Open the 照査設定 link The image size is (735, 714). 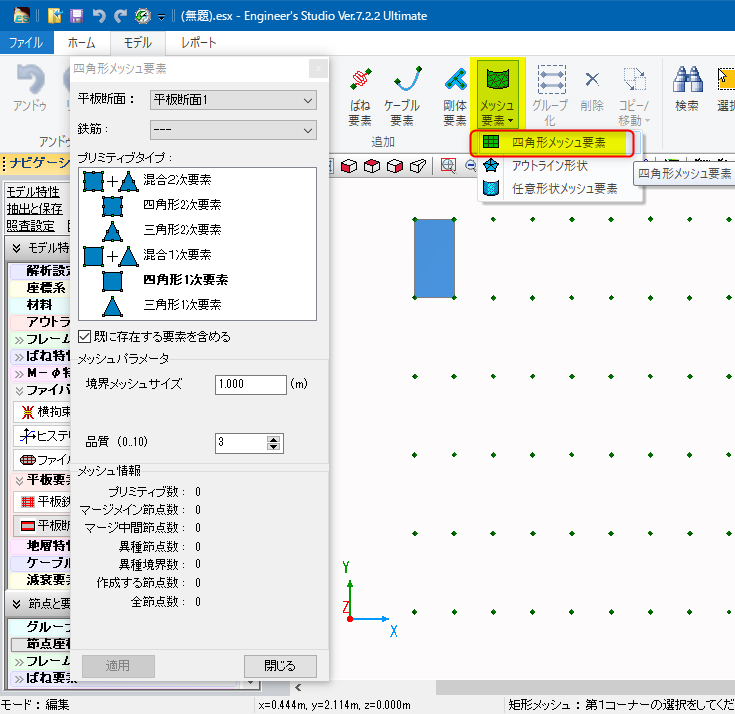pos(30,225)
